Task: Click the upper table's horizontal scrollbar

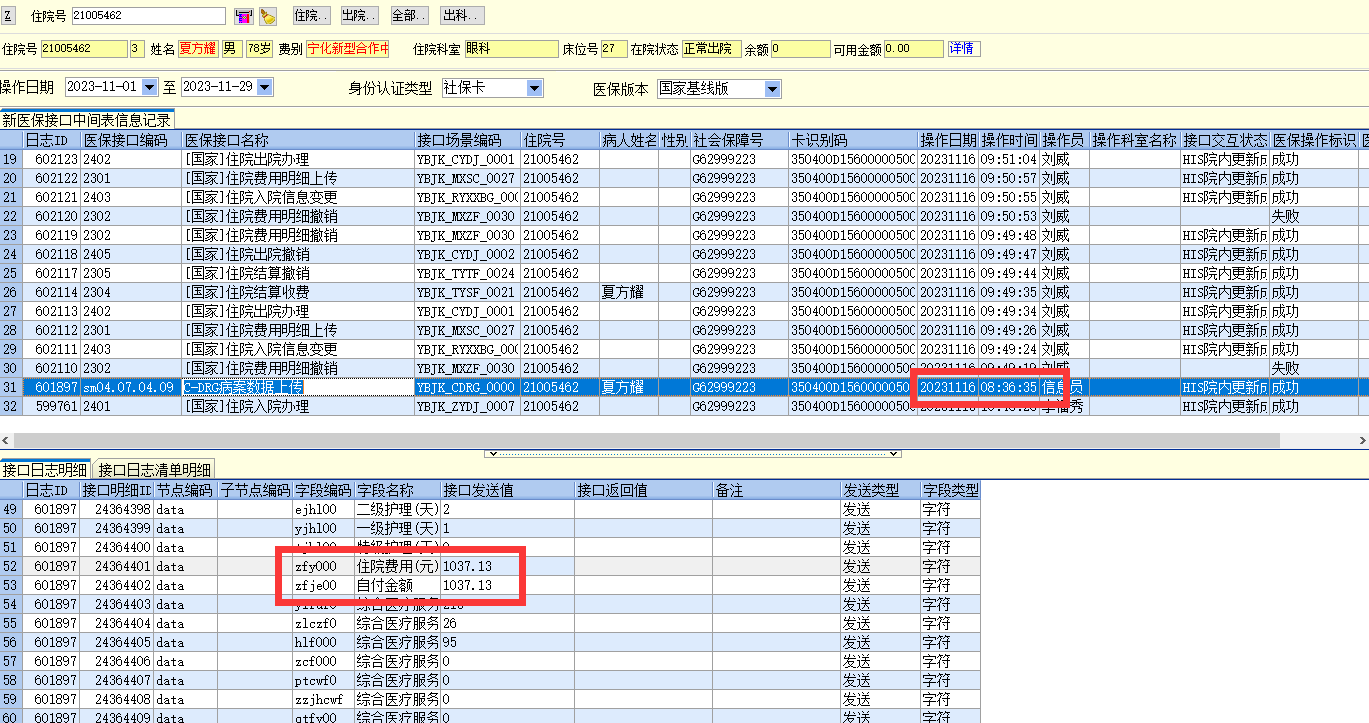Action: [x=646, y=441]
